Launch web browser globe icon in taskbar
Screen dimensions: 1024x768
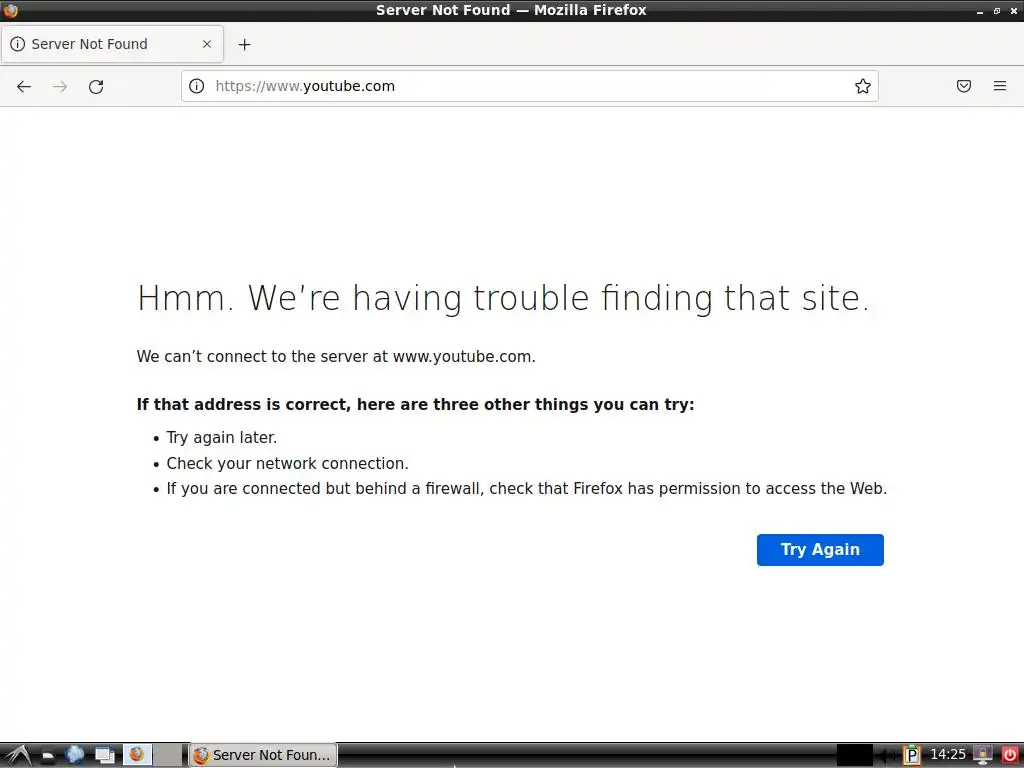(x=74, y=755)
